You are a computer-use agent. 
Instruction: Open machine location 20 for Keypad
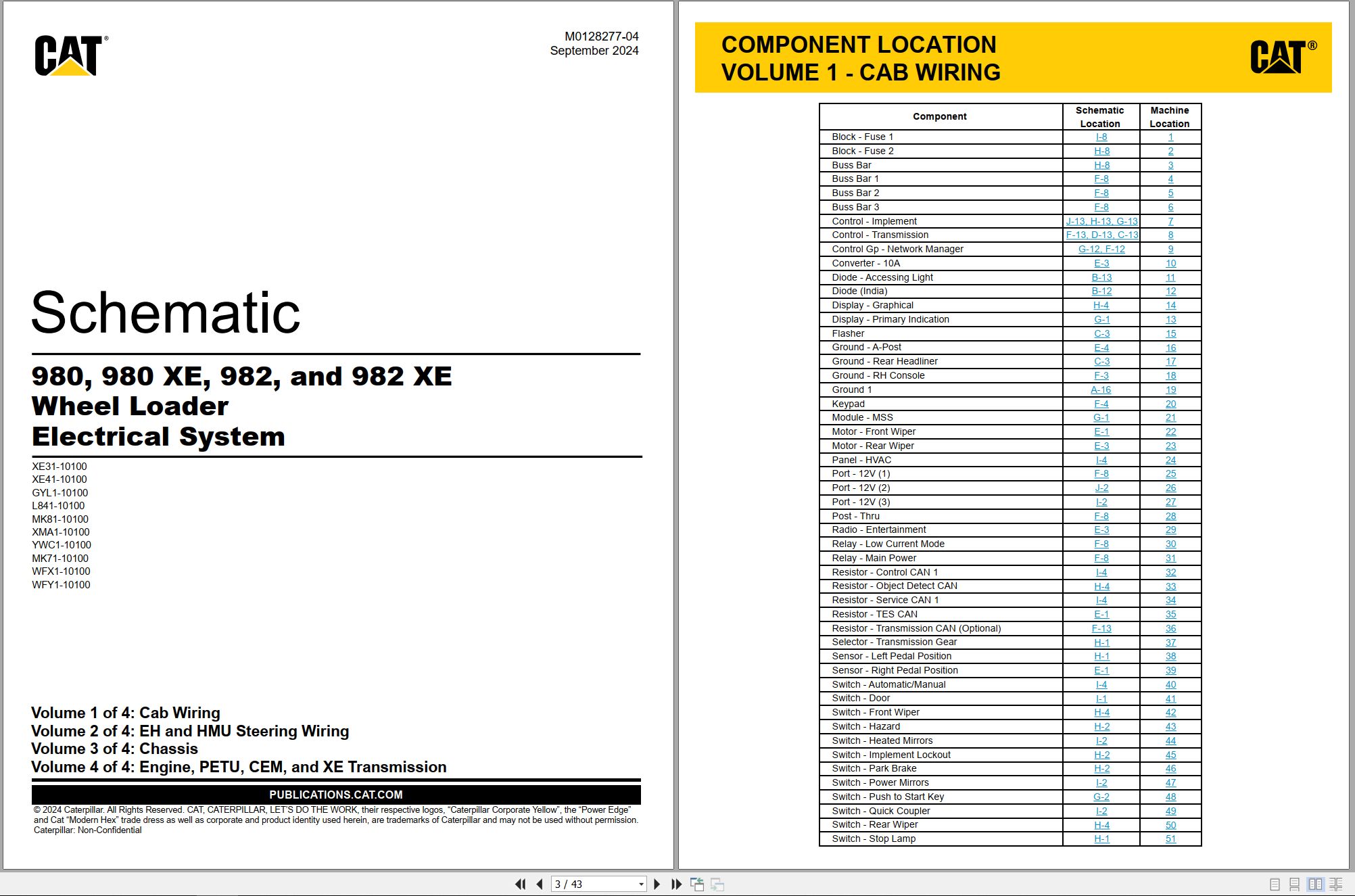coord(1170,404)
